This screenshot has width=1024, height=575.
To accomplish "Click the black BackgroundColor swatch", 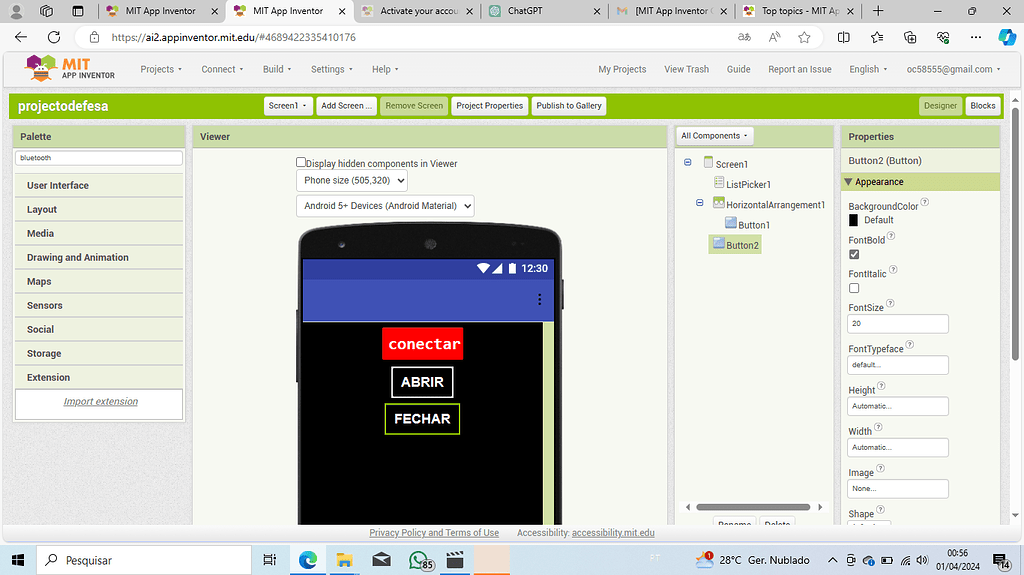I will point(854,220).
